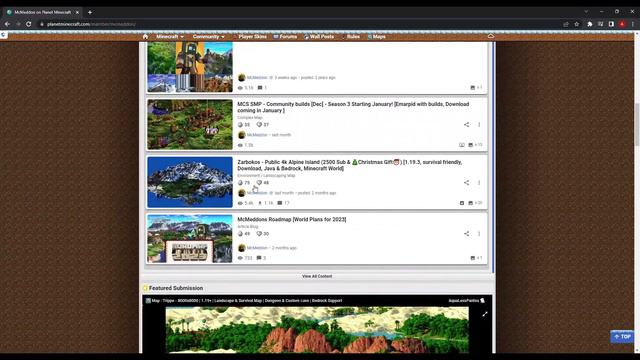640x360 pixels.
Task: Give a diamond to MCS SMP post
Action: click(240, 124)
